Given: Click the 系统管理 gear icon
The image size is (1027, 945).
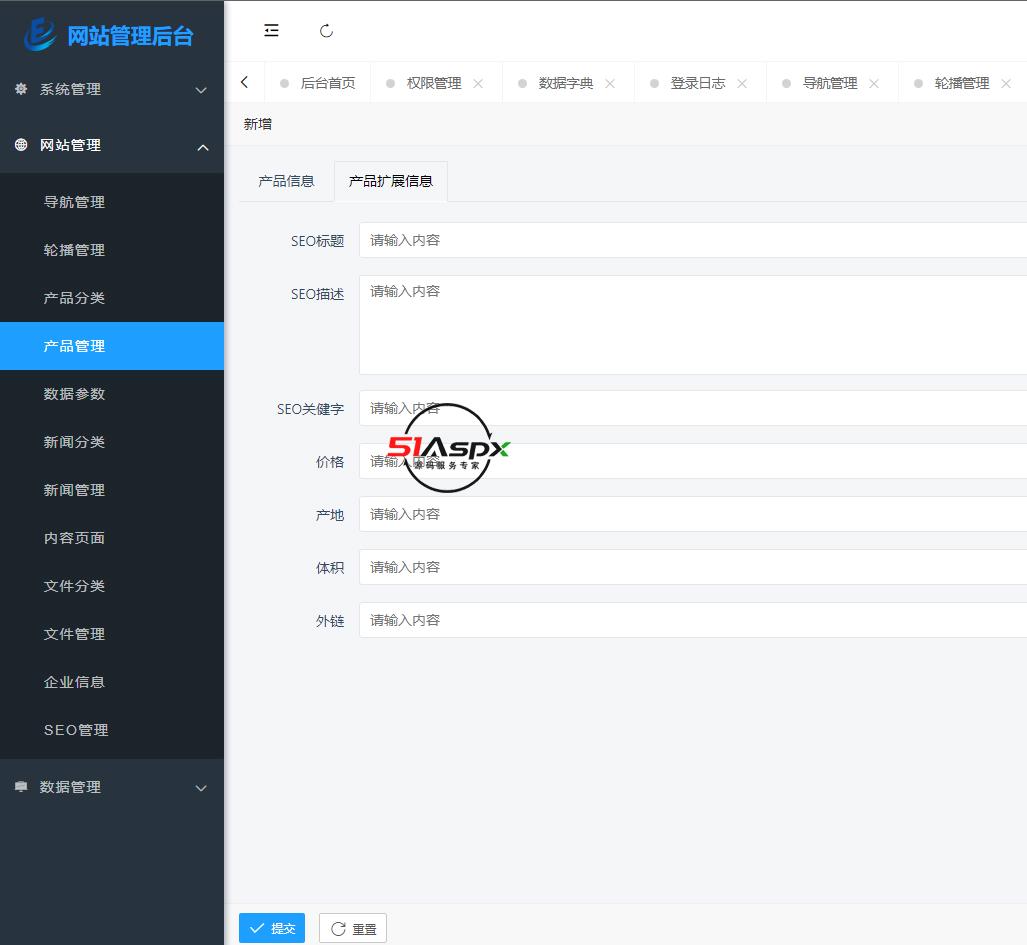Looking at the screenshot, I should [21, 88].
